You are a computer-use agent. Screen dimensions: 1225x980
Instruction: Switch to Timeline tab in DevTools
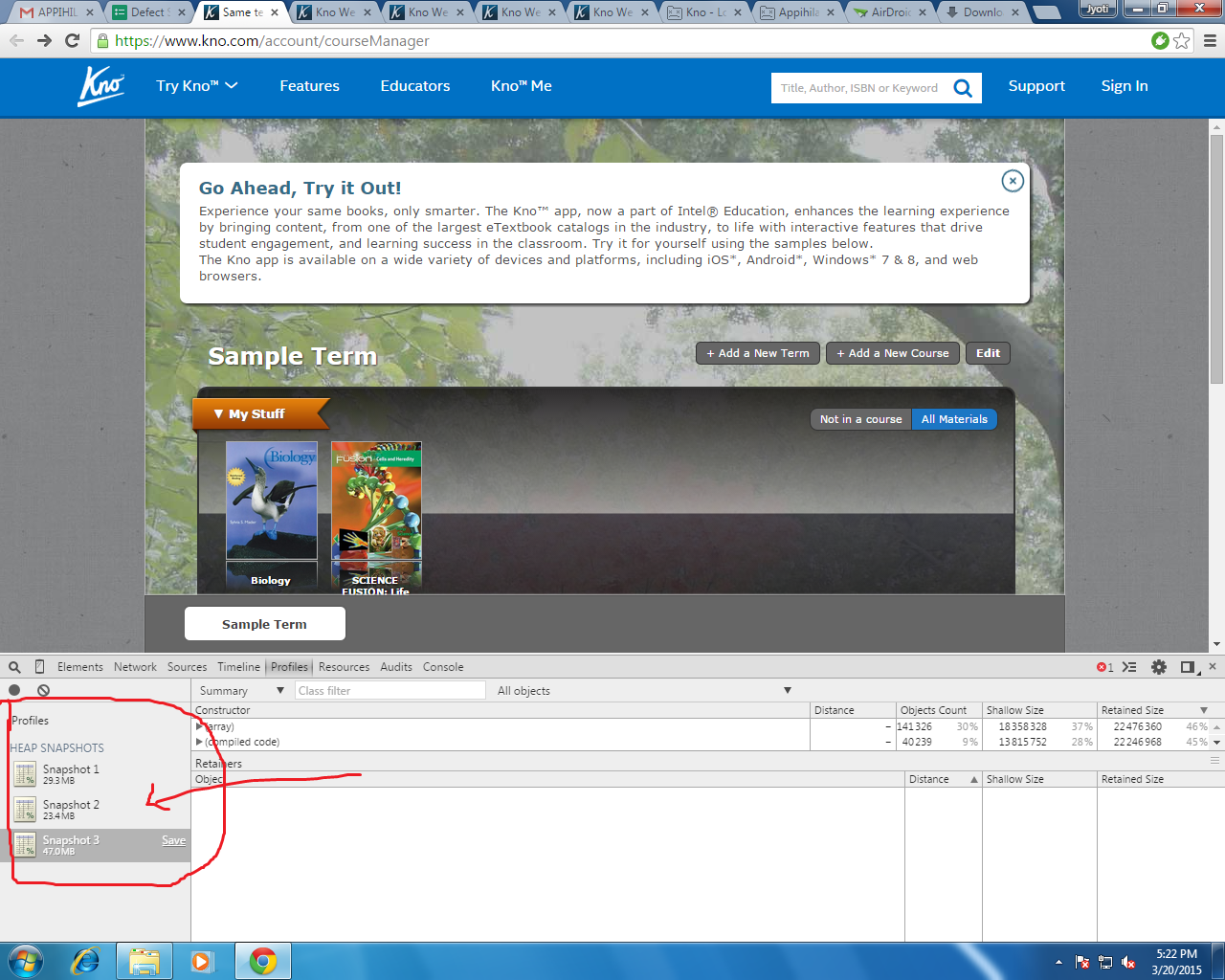coord(238,667)
